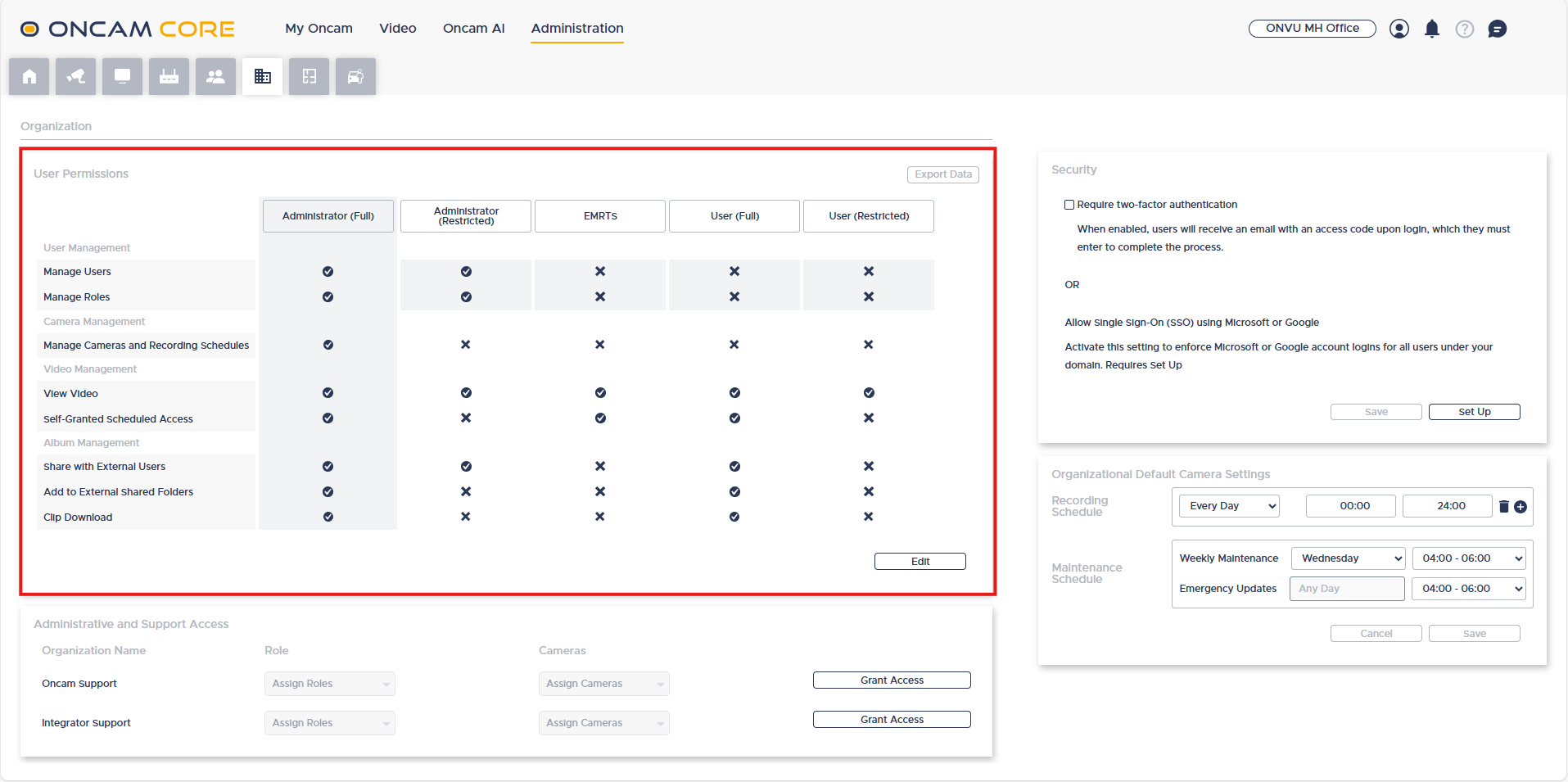Image resolution: width=1568 pixels, height=782 pixels.
Task: Click Clip Download cross for User (Restricted)
Action: tap(869, 517)
